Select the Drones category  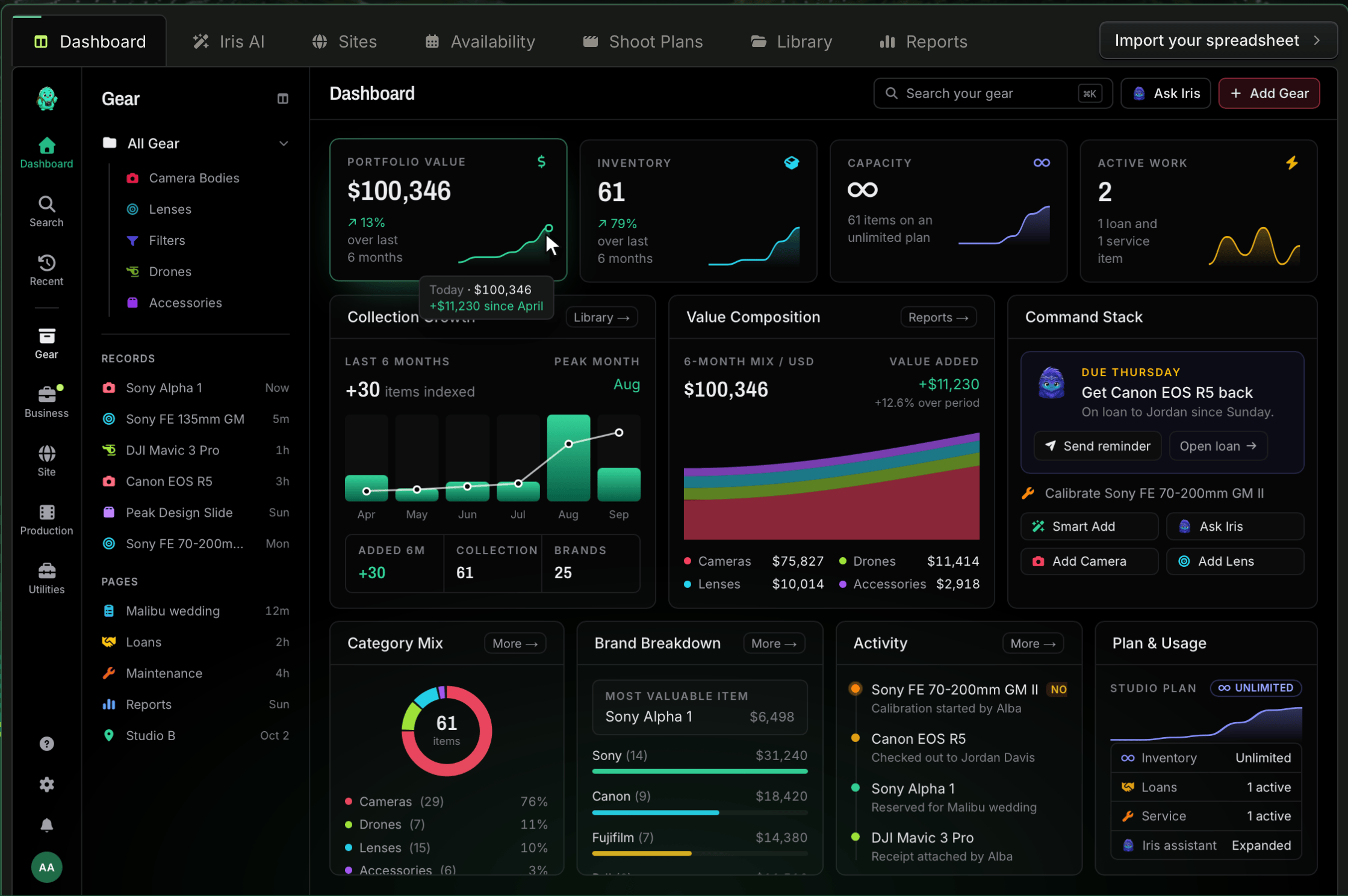pos(159,271)
